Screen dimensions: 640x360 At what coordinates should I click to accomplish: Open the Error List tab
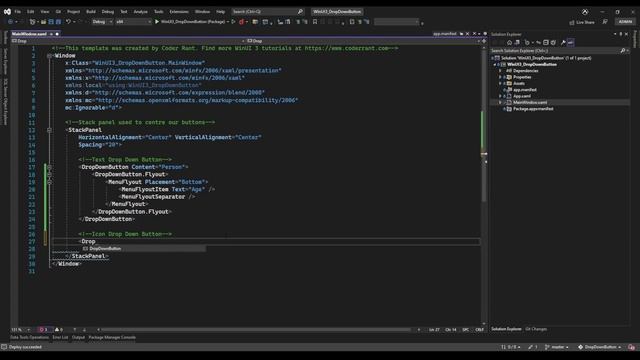(x=60, y=338)
